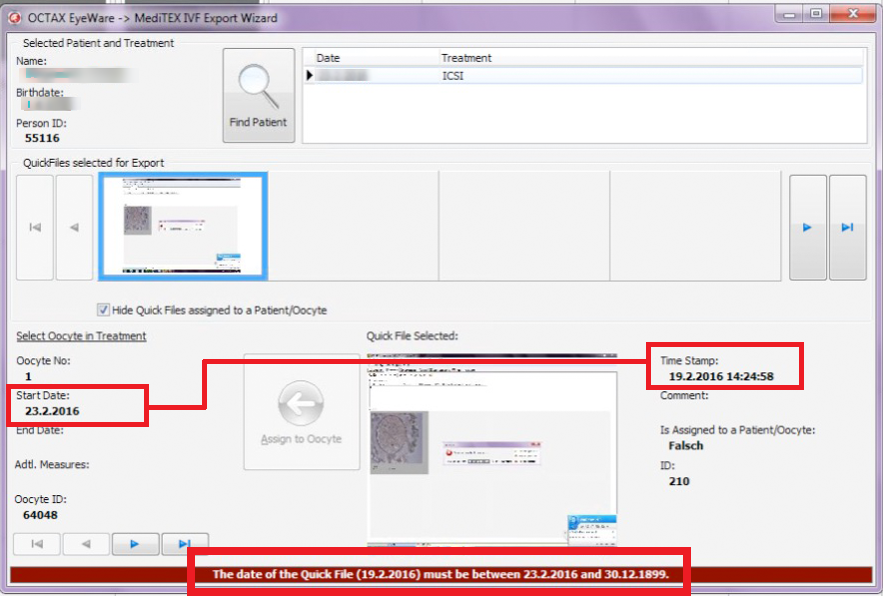
Task: Go to next oocyte record
Action: [135, 544]
